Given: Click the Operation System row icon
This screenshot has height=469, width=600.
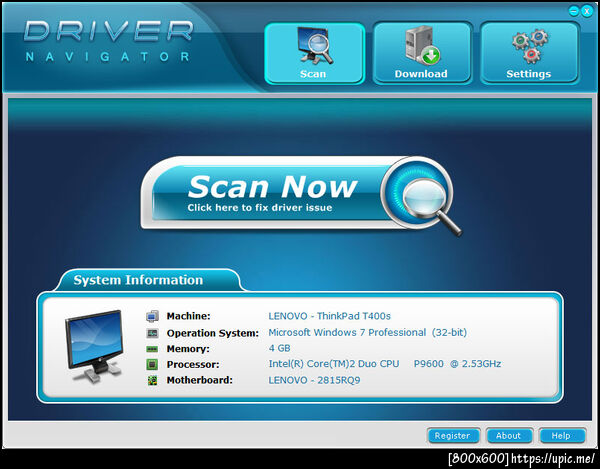Looking at the screenshot, I should 152,333.
